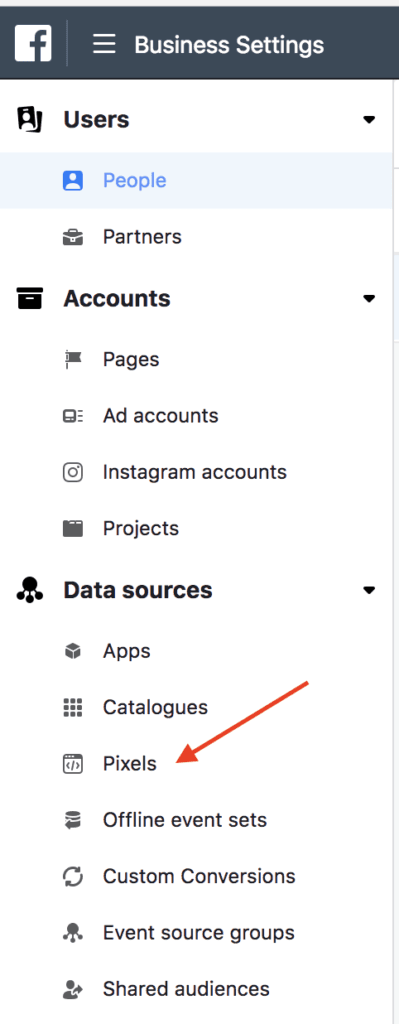Click the Instagram accounts camera icon
Image resolution: width=399 pixels, height=1024 pixels.
(x=72, y=472)
